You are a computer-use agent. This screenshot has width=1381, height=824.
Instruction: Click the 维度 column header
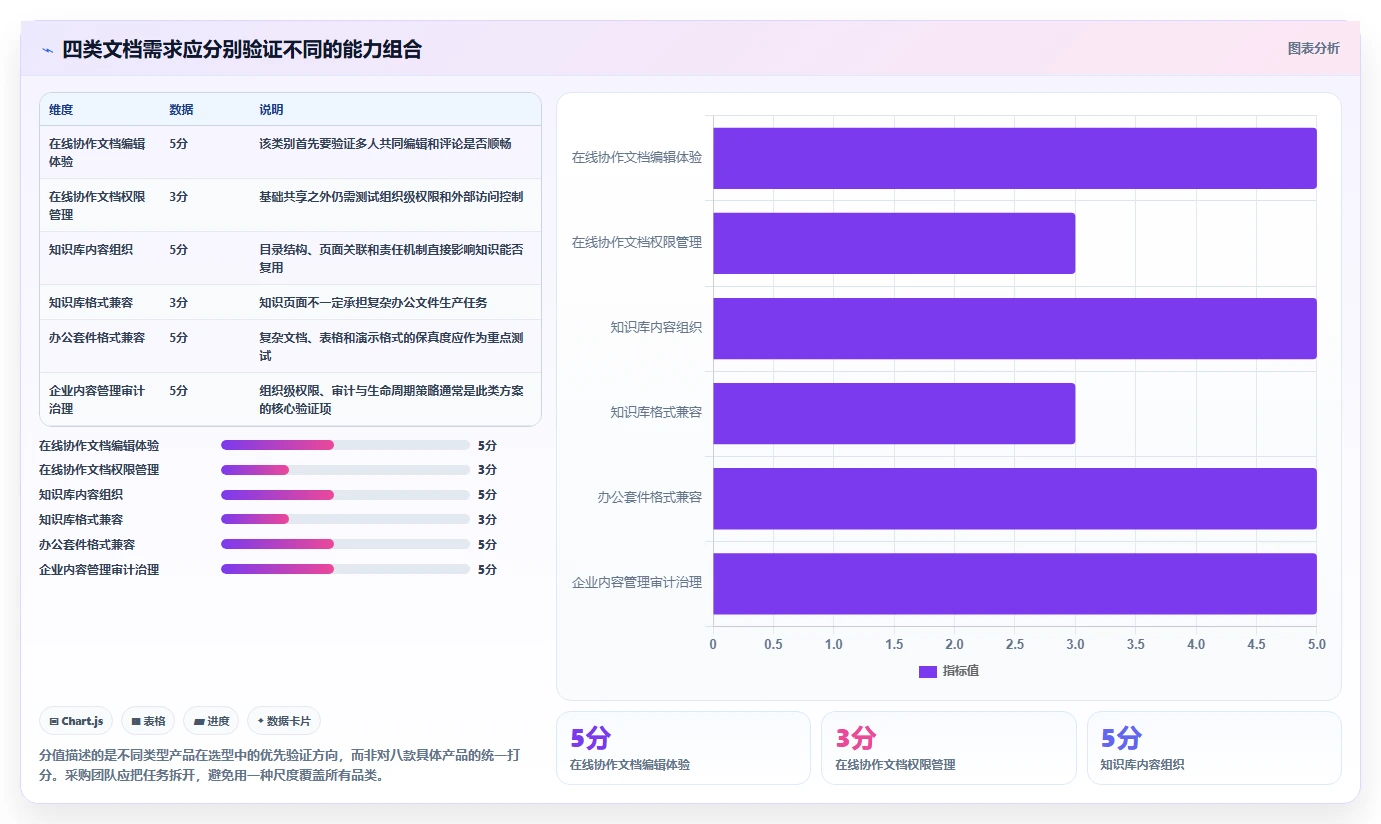click(61, 110)
